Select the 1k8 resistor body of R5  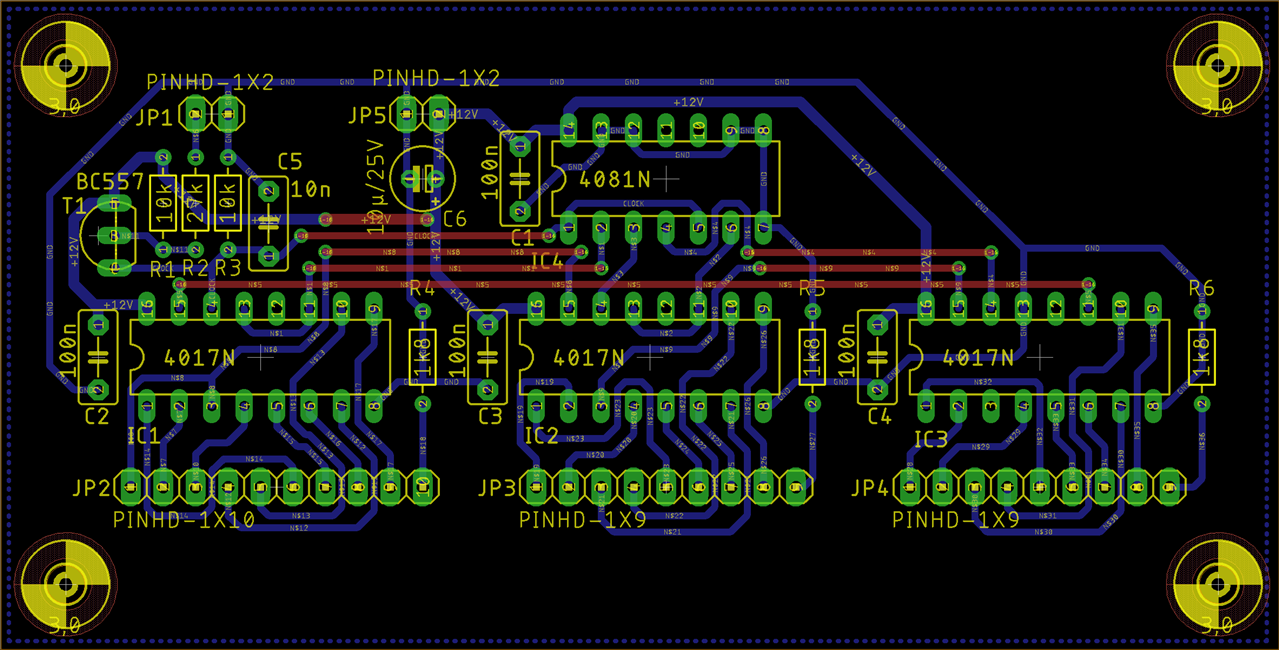812,357
